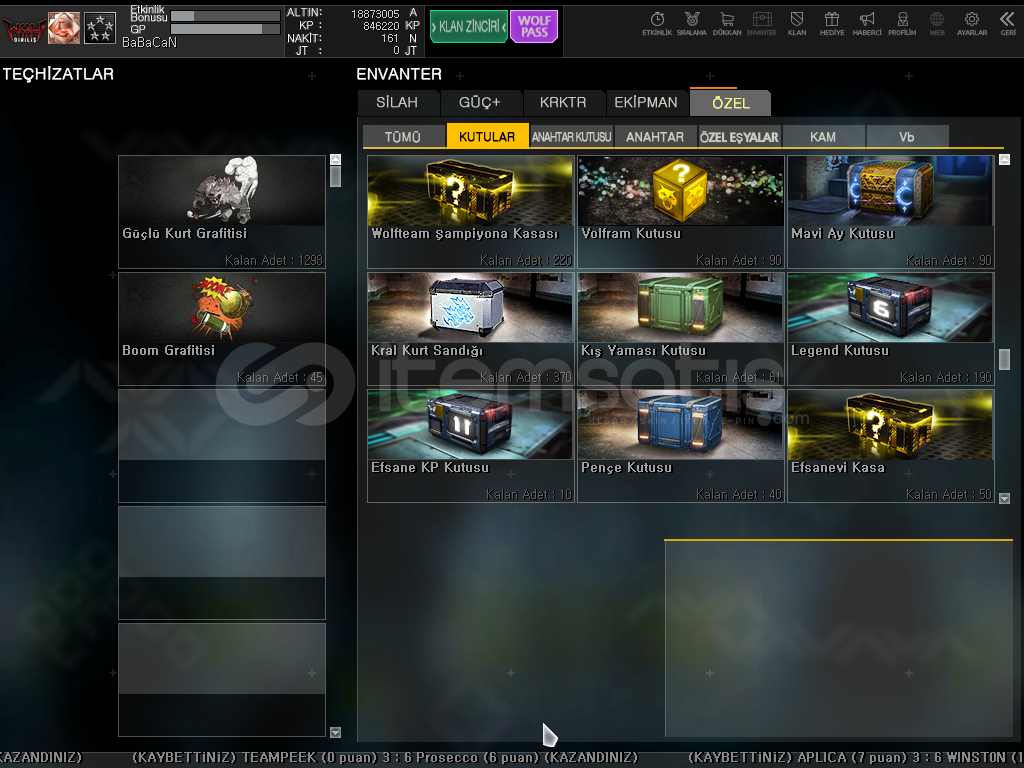Open the KLAN shield icon
The height and width of the screenshot is (768, 1024).
[797, 24]
